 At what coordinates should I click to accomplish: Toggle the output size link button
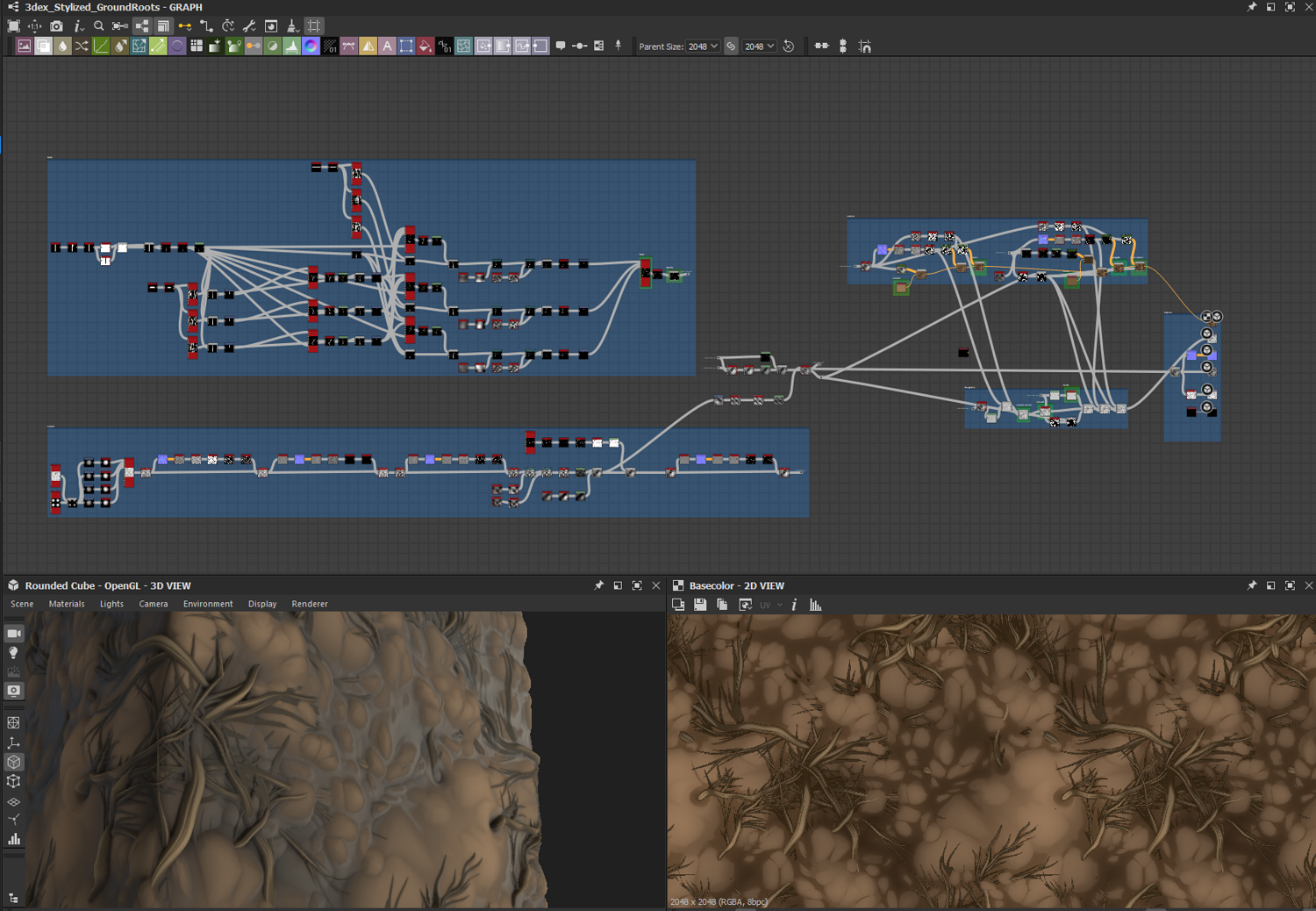coord(731,47)
